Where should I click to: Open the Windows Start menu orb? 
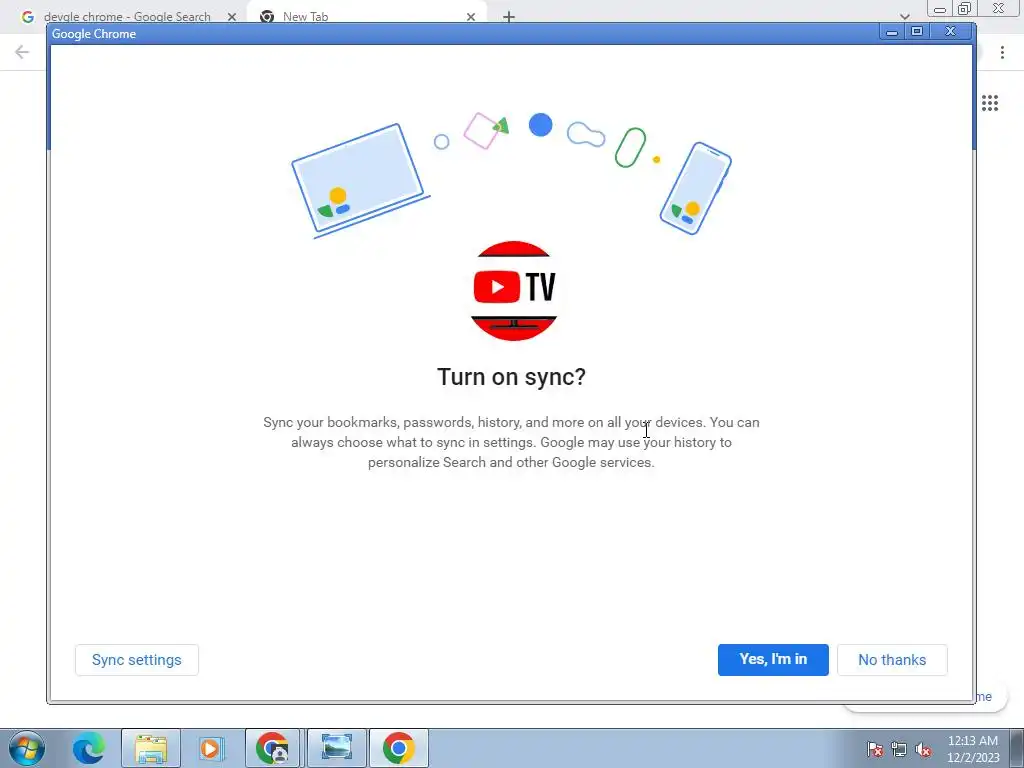point(27,748)
